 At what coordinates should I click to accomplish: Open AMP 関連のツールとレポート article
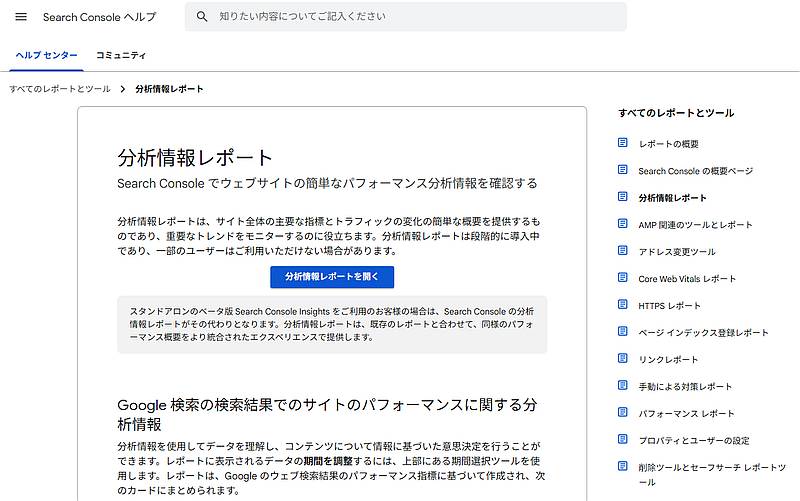point(695,225)
